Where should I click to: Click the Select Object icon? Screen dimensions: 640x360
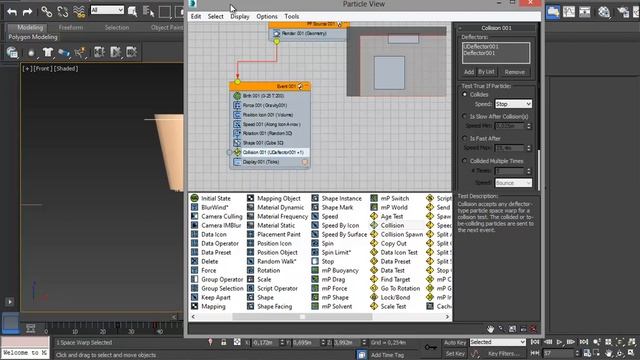[x=132, y=11]
